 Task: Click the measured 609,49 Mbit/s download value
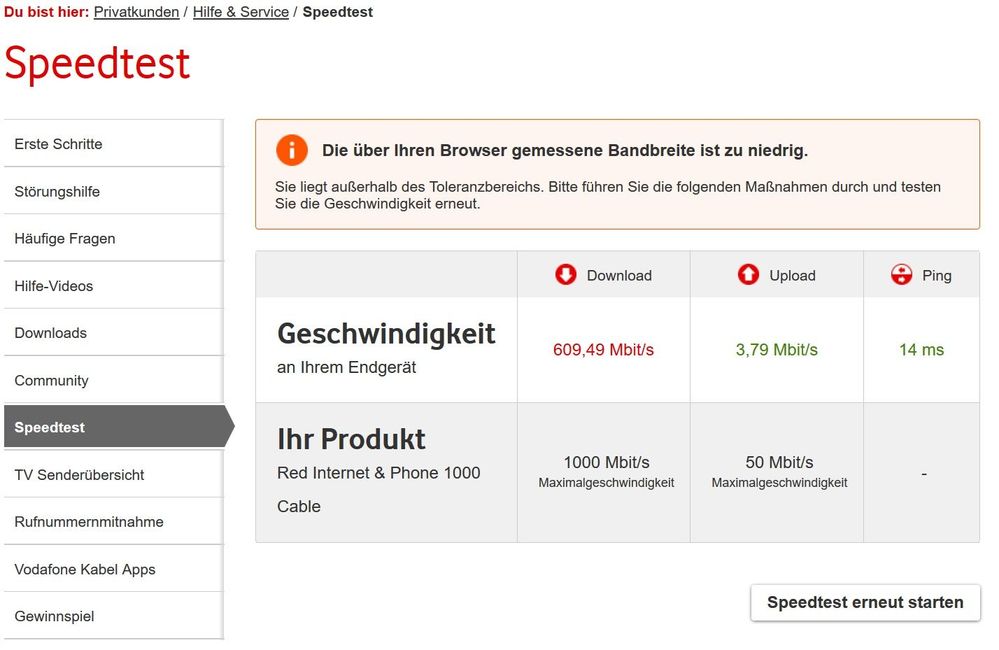[x=603, y=350]
